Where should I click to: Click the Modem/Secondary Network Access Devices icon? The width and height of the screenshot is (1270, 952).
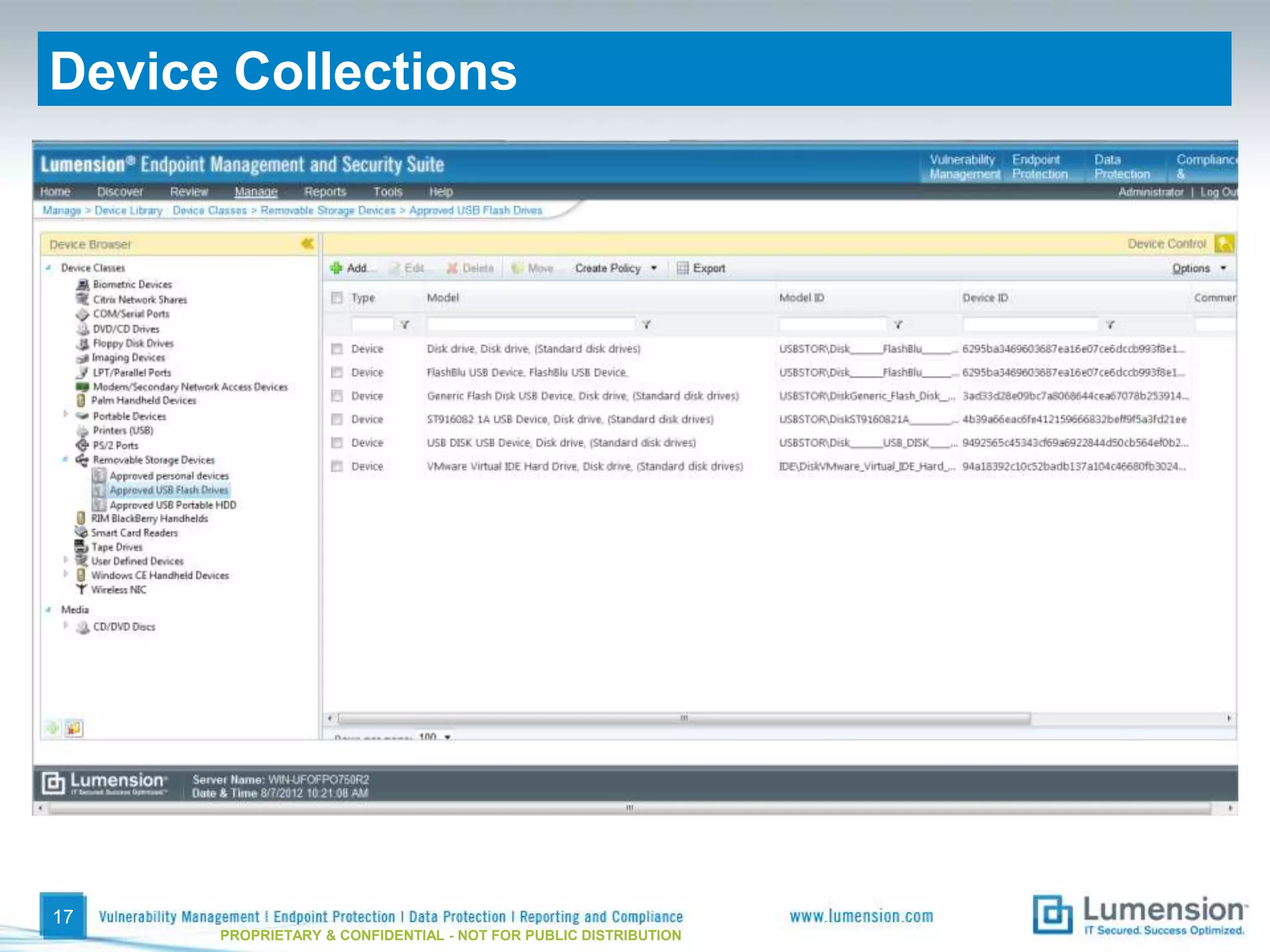pos(82,387)
